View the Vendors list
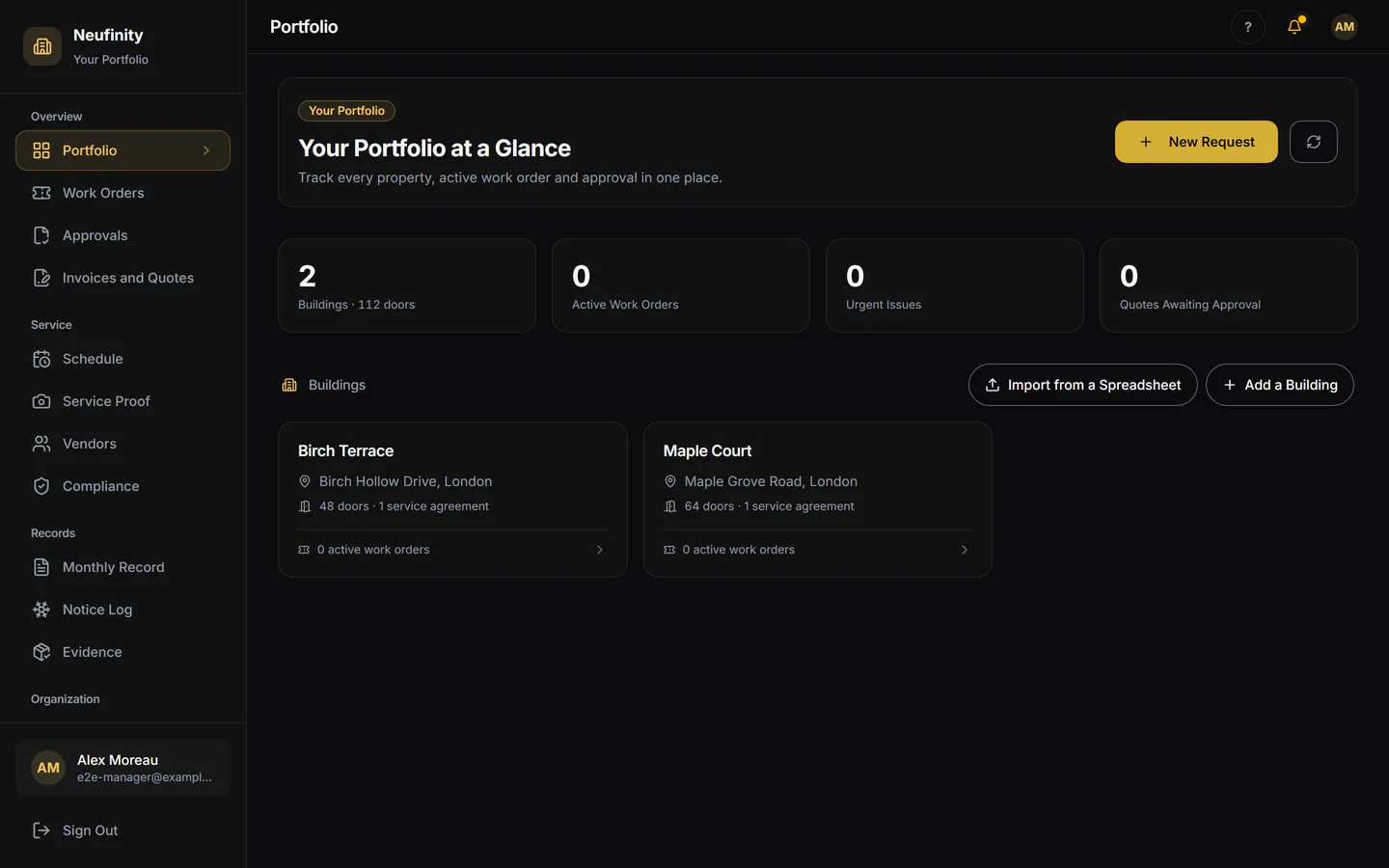The height and width of the screenshot is (868, 1389). pyautogui.click(x=123, y=444)
